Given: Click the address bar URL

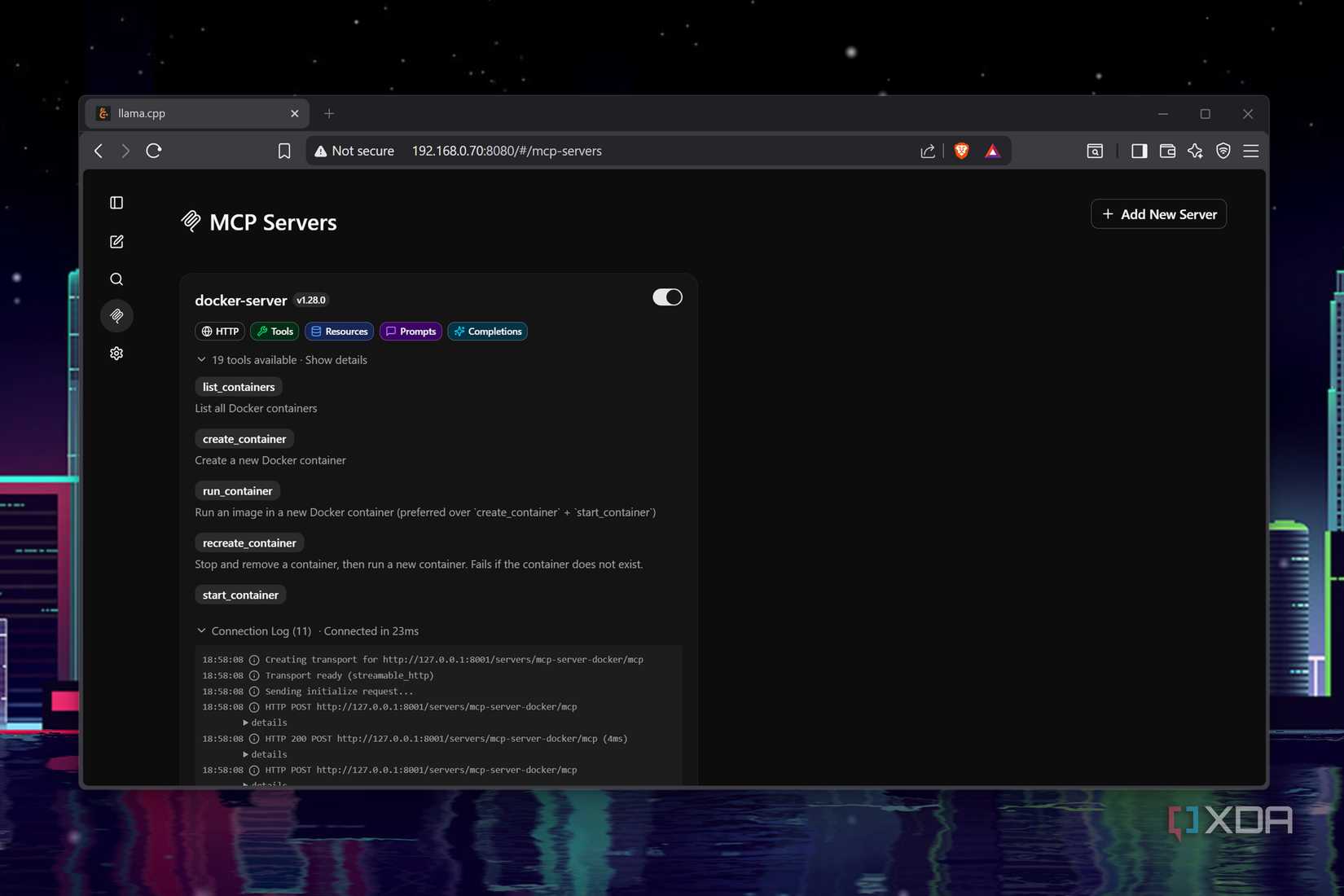Looking at the screenshot, I should point(507,151).
